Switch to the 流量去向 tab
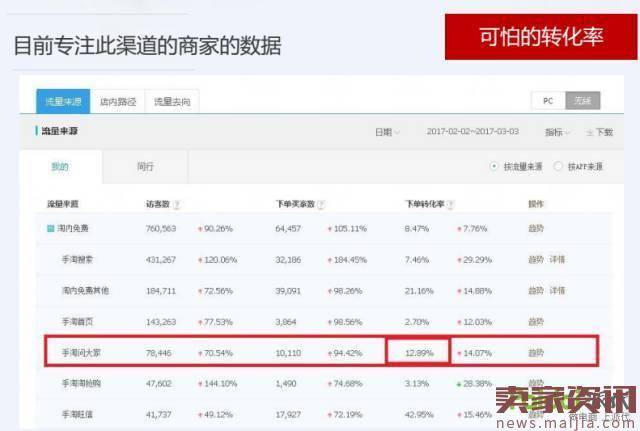The height and width of the screenshot is (431, 640). [x=172, y=101]
